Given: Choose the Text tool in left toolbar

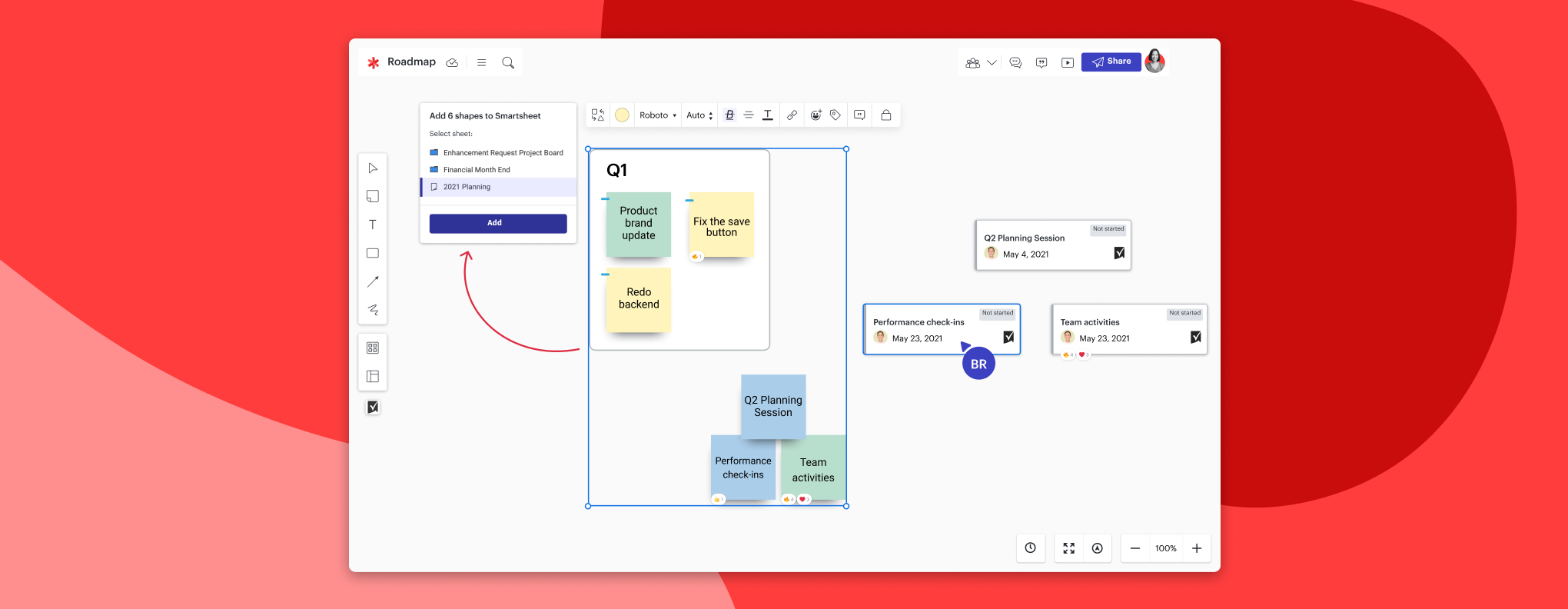Looking at the screenshot, I should pos(373,225).
